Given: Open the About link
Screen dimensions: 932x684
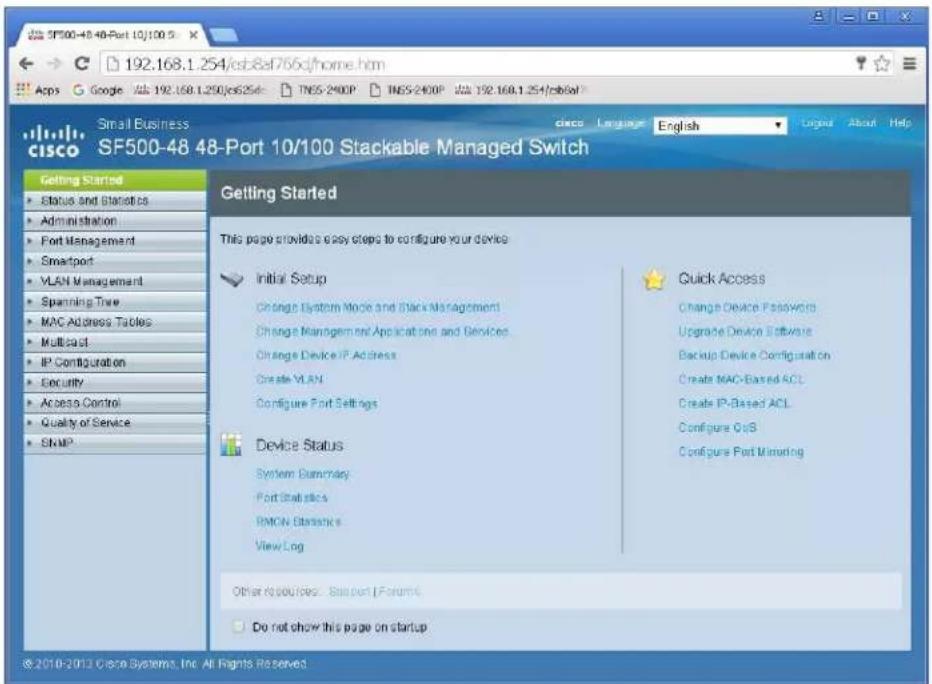Looking at the screenshot, I should tap(861, 123).
